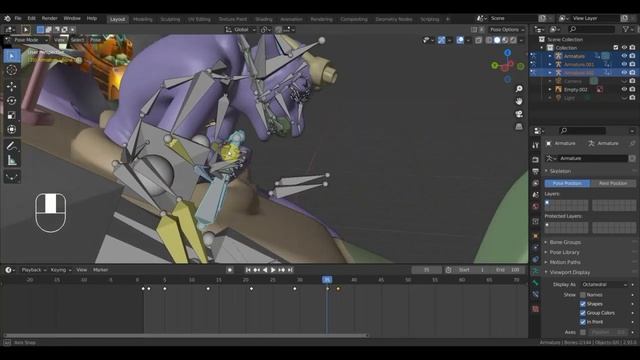This screenshot has height=360, width=640.
Task: Select the Measure tool
Action: (x=12, y=160)
